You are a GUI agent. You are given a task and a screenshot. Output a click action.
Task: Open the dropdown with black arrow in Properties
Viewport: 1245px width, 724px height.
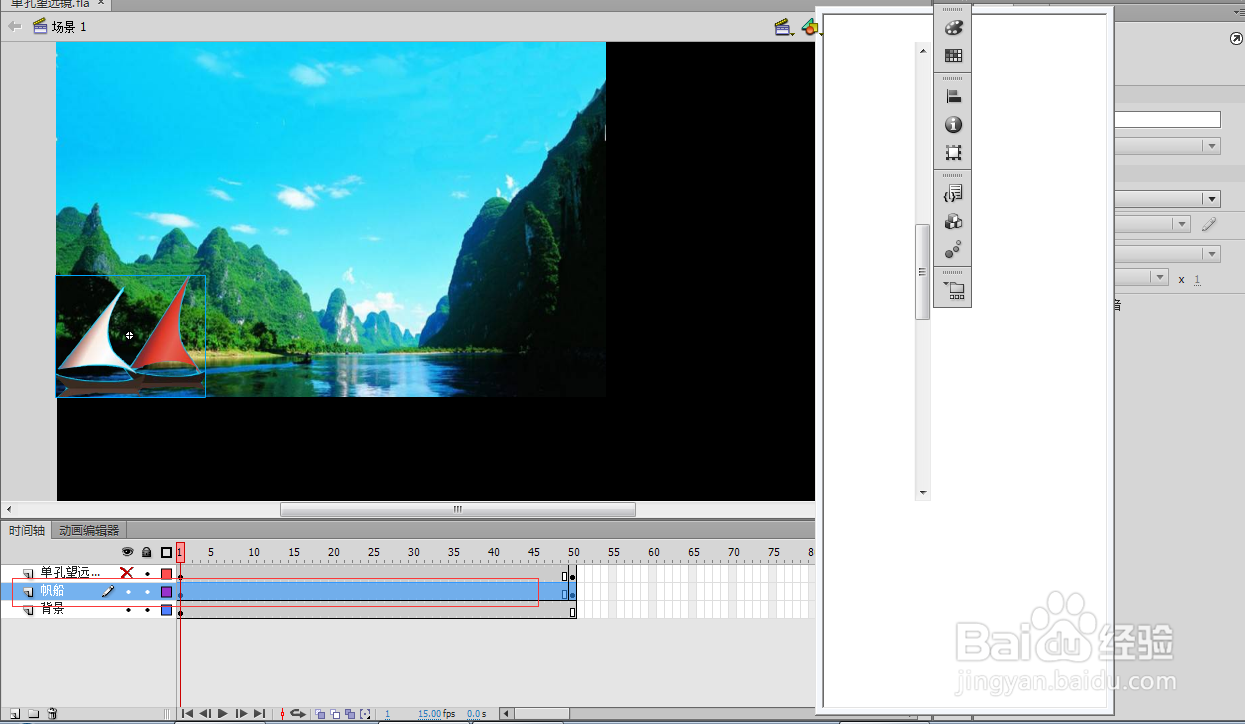point(1166,199)
